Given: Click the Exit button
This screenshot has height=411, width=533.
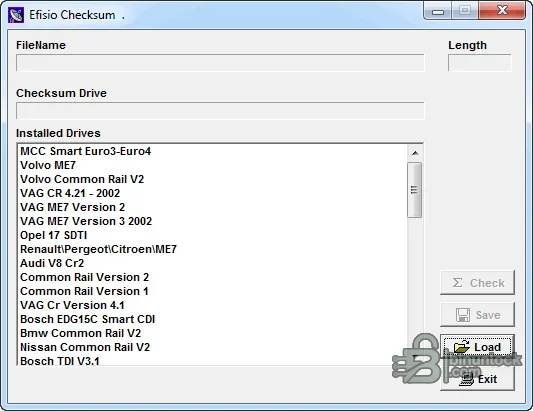Looking at the screenshot, I should (477, 379).
